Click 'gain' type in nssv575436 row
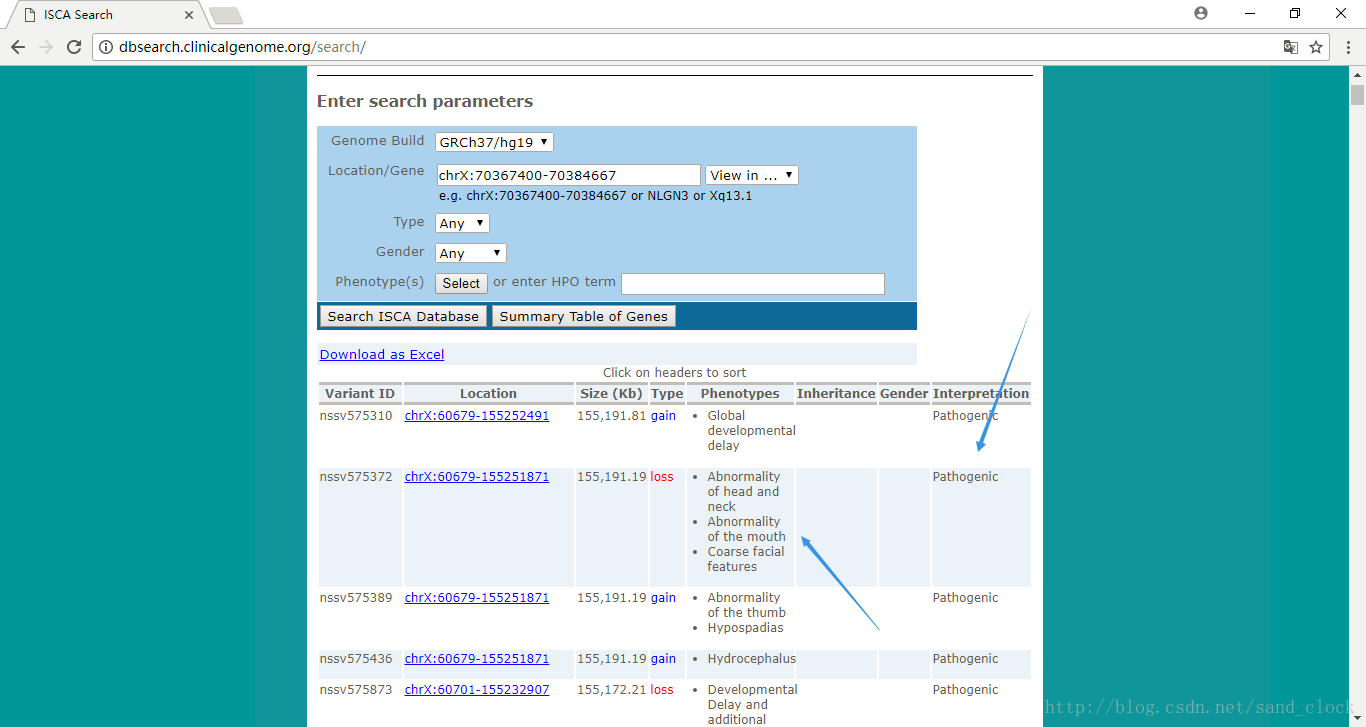 (x=663, y=659)
